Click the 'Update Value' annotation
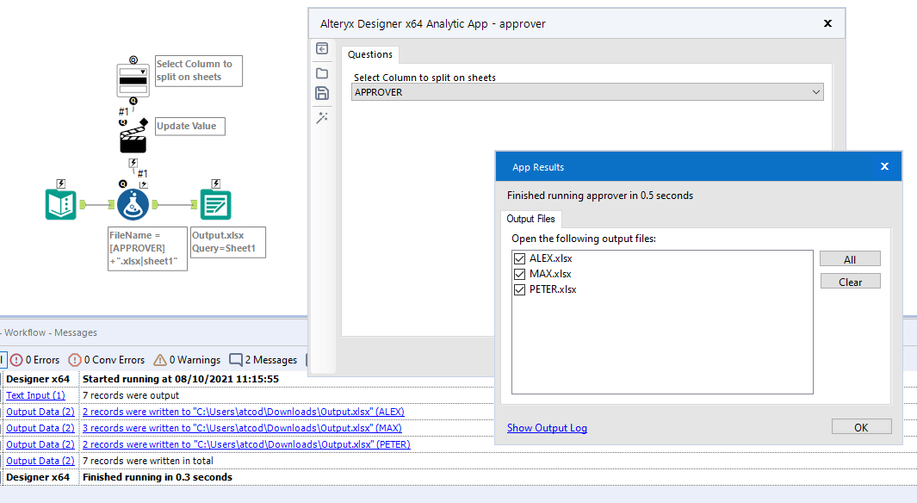 pos(190,126)
